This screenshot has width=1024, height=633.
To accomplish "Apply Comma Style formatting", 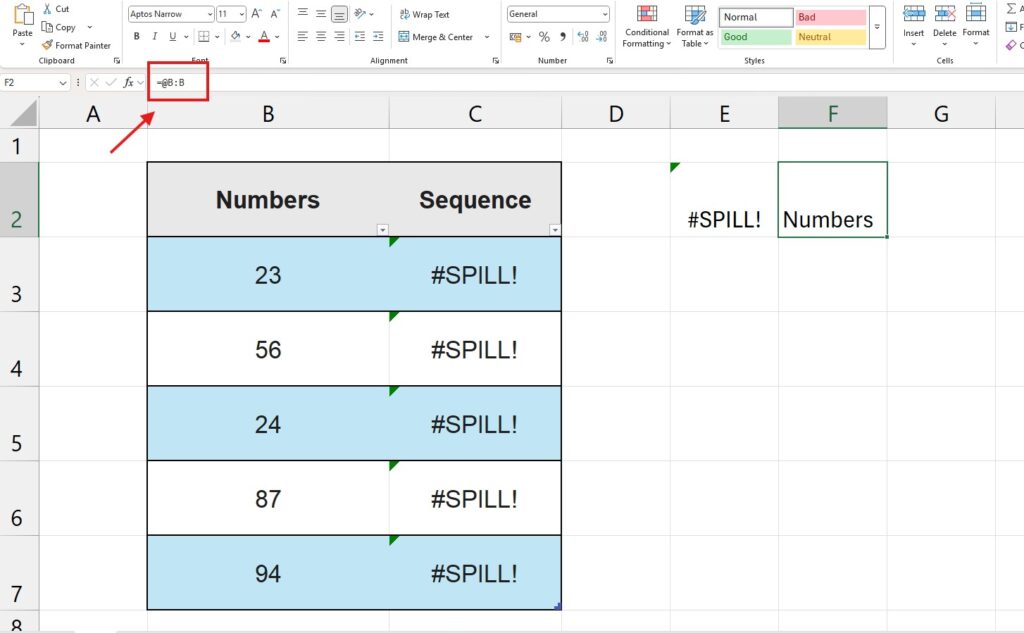I will 563,36.
